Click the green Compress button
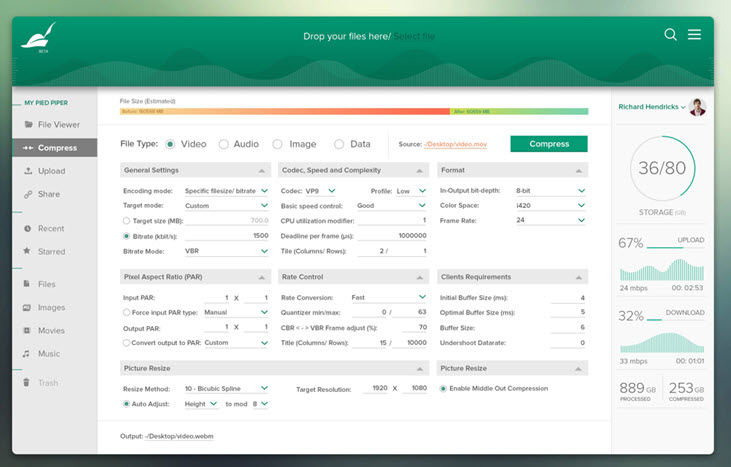The image size is (731, 467). 548,144
